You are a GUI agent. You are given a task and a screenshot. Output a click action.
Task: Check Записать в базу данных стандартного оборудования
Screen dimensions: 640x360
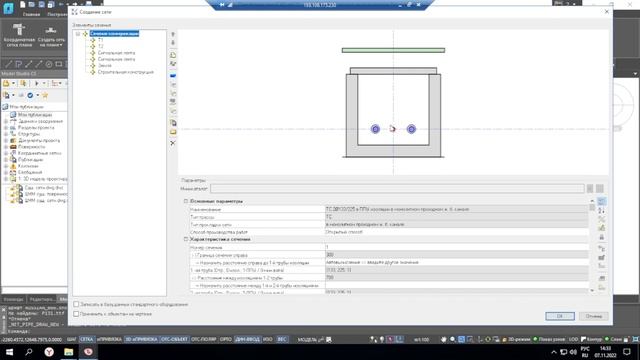(x=76, y=304)
